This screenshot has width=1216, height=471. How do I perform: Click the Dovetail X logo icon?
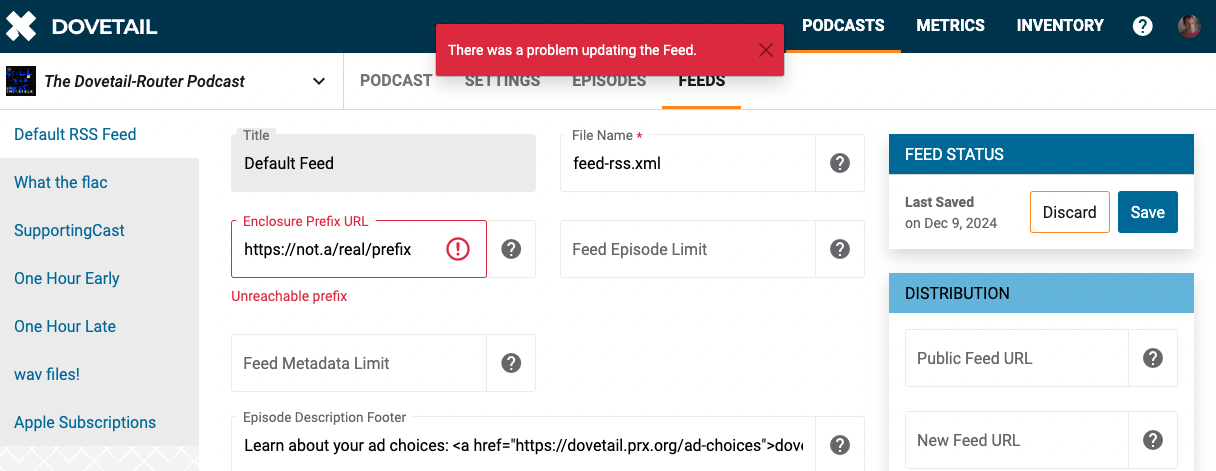[x=21, y=26]
